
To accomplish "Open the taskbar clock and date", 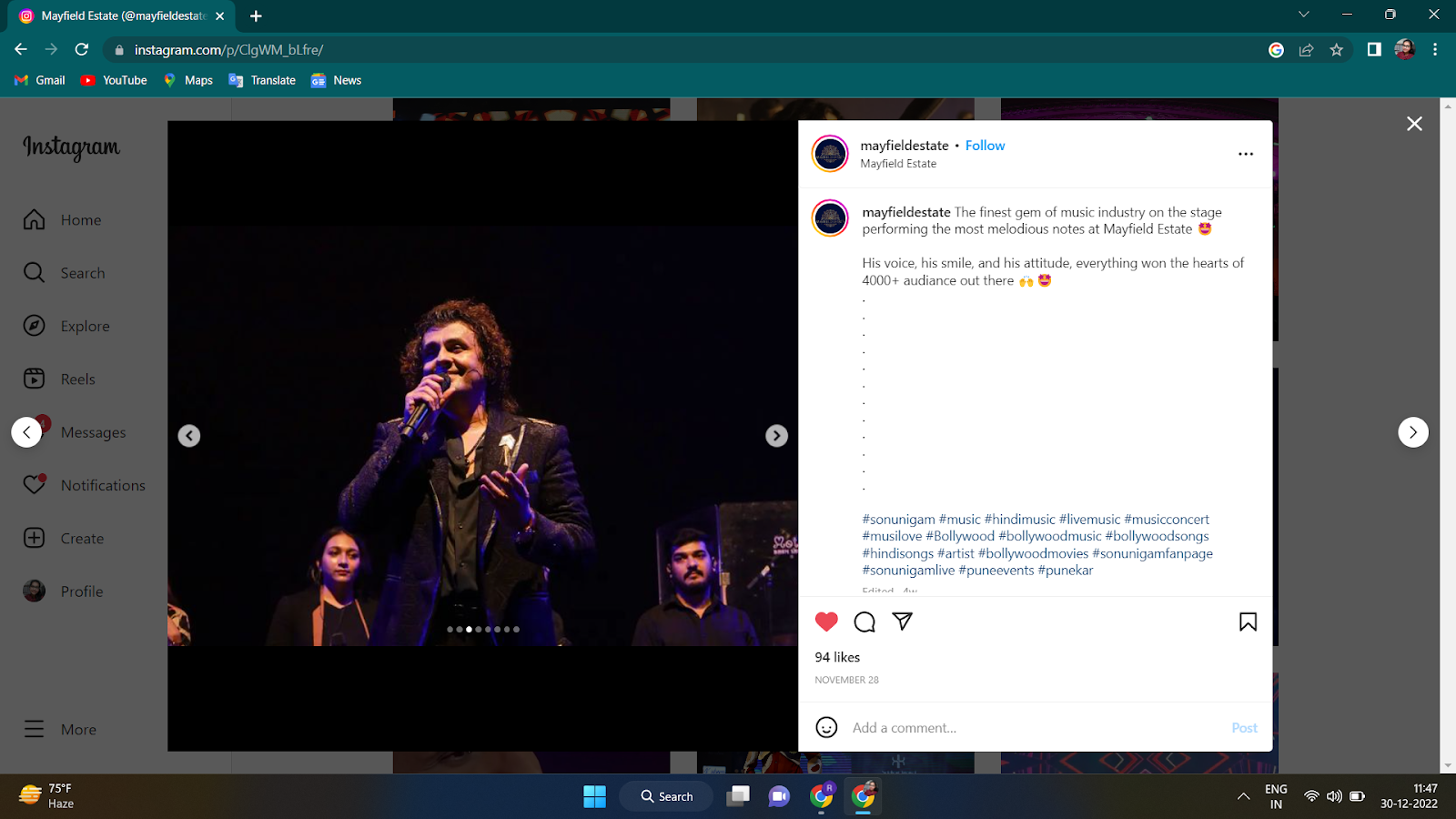I will coord(1409,796).
